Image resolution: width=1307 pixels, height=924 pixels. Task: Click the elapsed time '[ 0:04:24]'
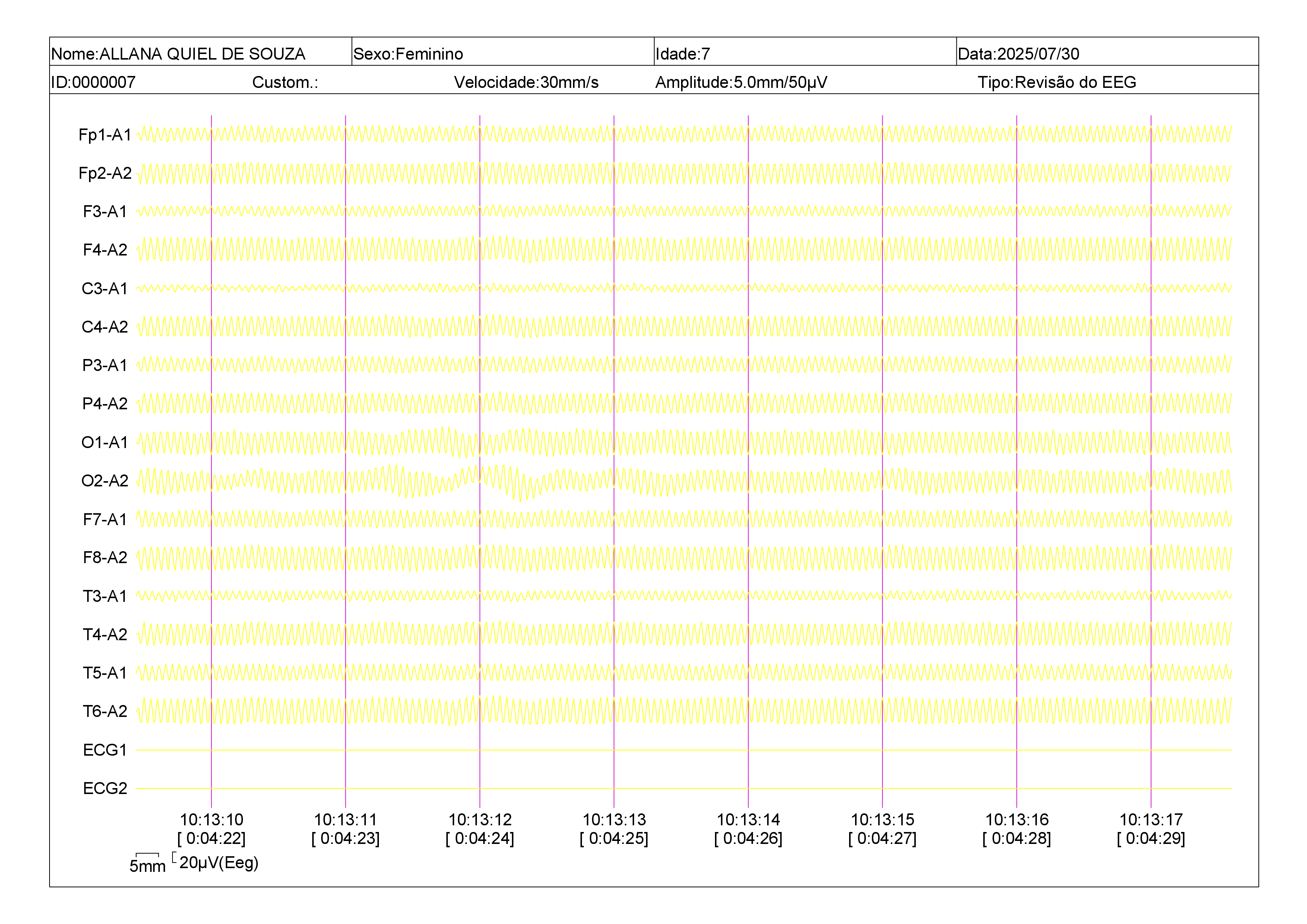click(x=480, y=839)
